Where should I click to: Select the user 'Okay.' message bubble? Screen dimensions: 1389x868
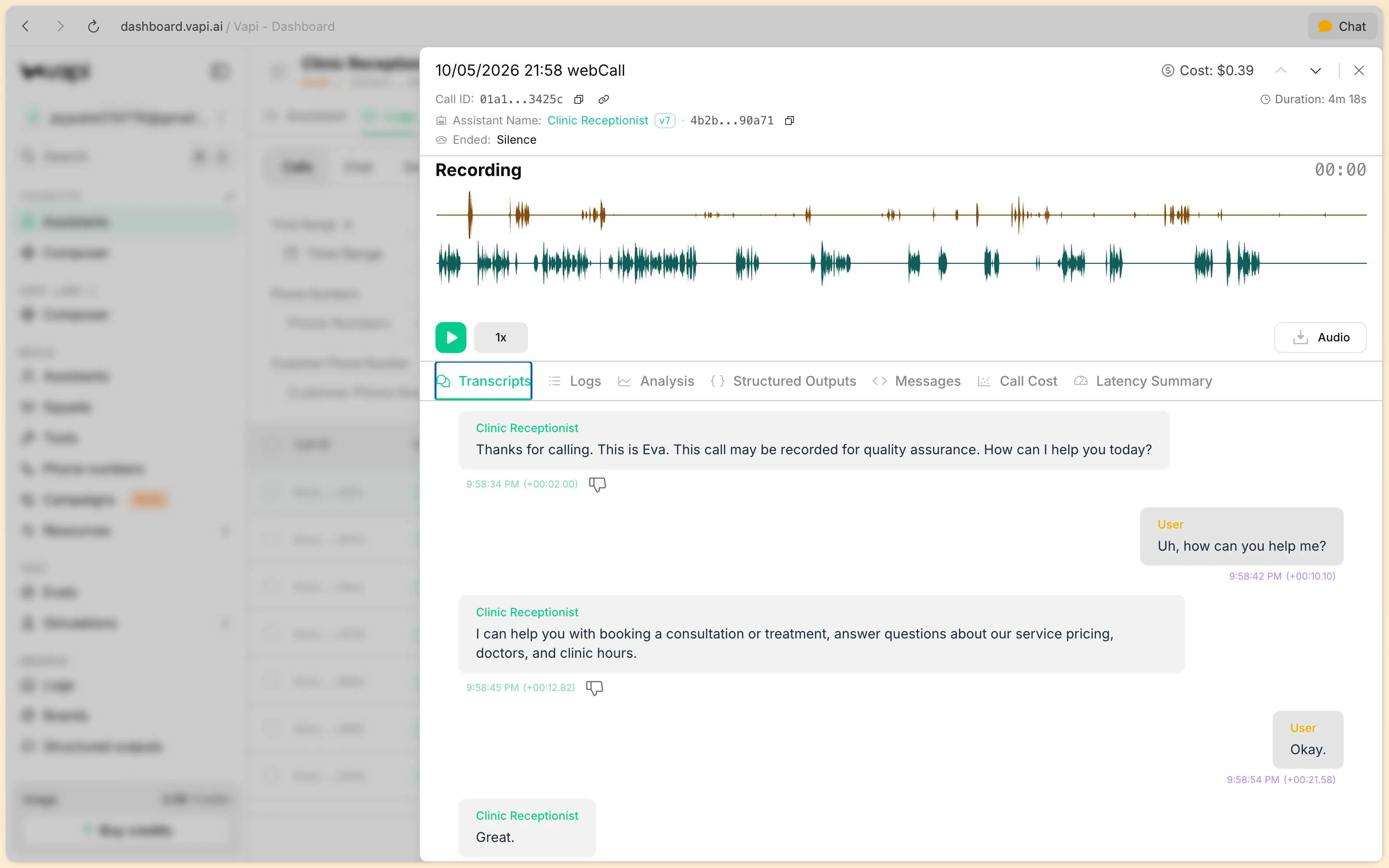[x=1307, y=739]
